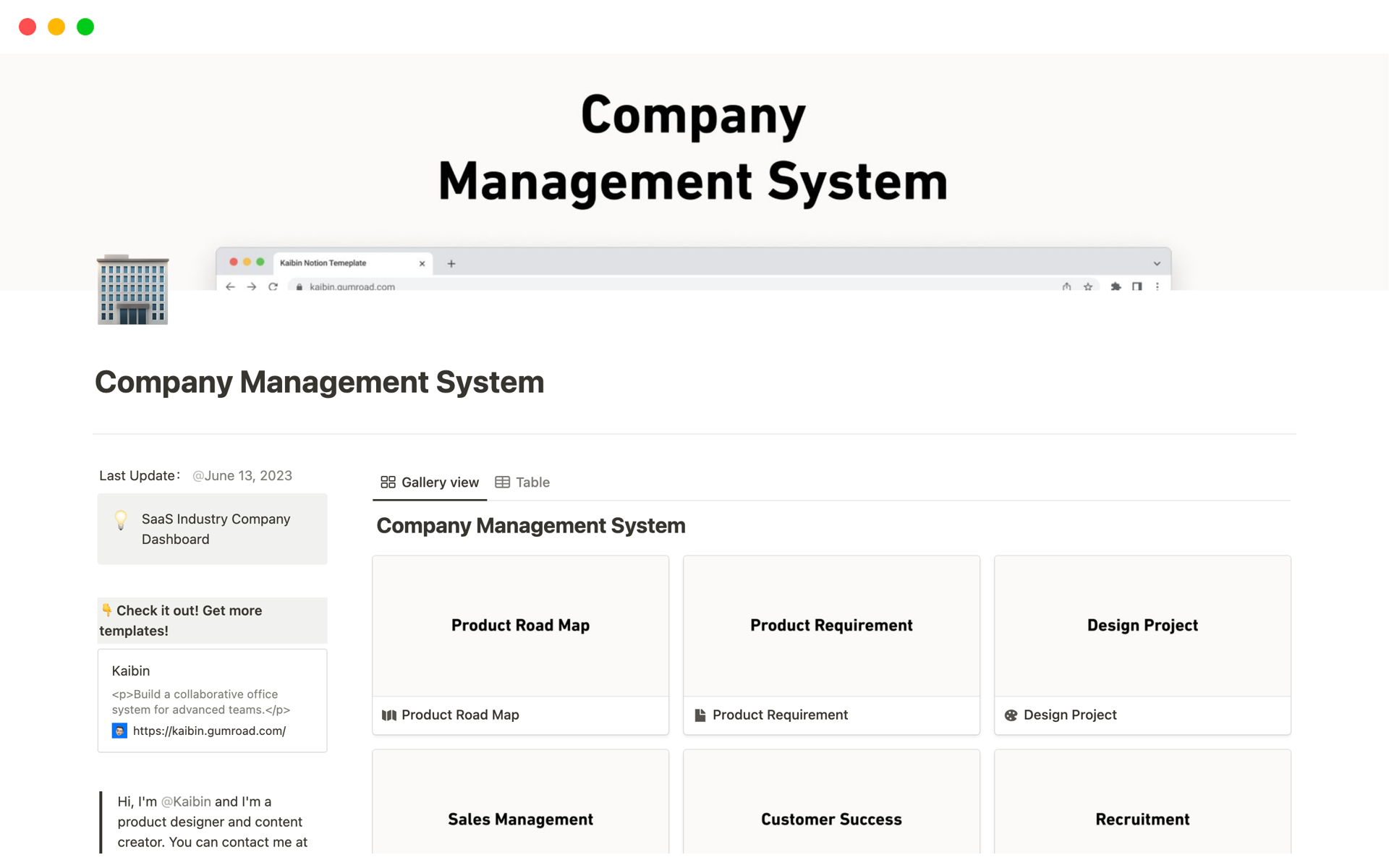Open the Design Project card thumbnail
This screenshot has width=1389, height=868.
pyautogui.click(x=1142, y=626)
